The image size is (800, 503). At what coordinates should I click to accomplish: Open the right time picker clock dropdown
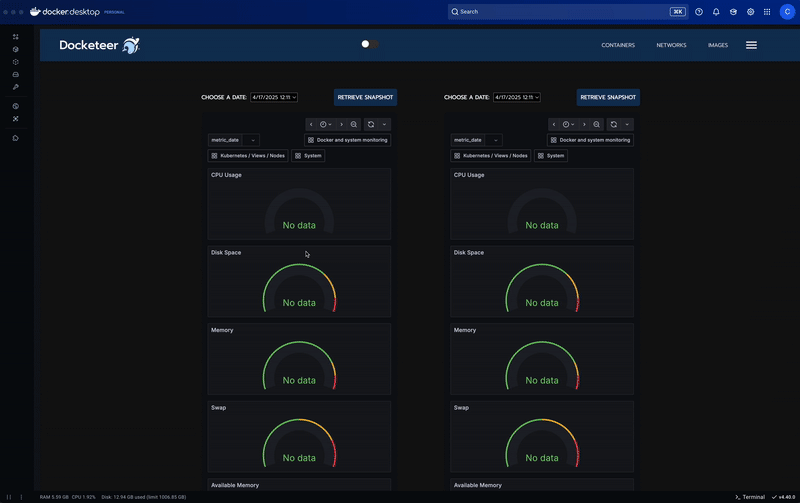tap(568, 124)
